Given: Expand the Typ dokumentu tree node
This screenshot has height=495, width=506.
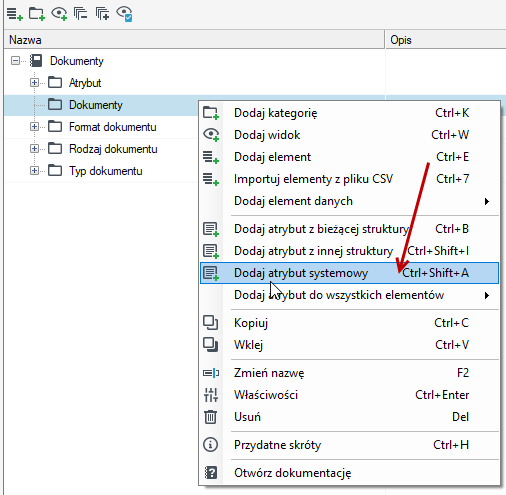Looking at the screenshot, I should (34, 170).
